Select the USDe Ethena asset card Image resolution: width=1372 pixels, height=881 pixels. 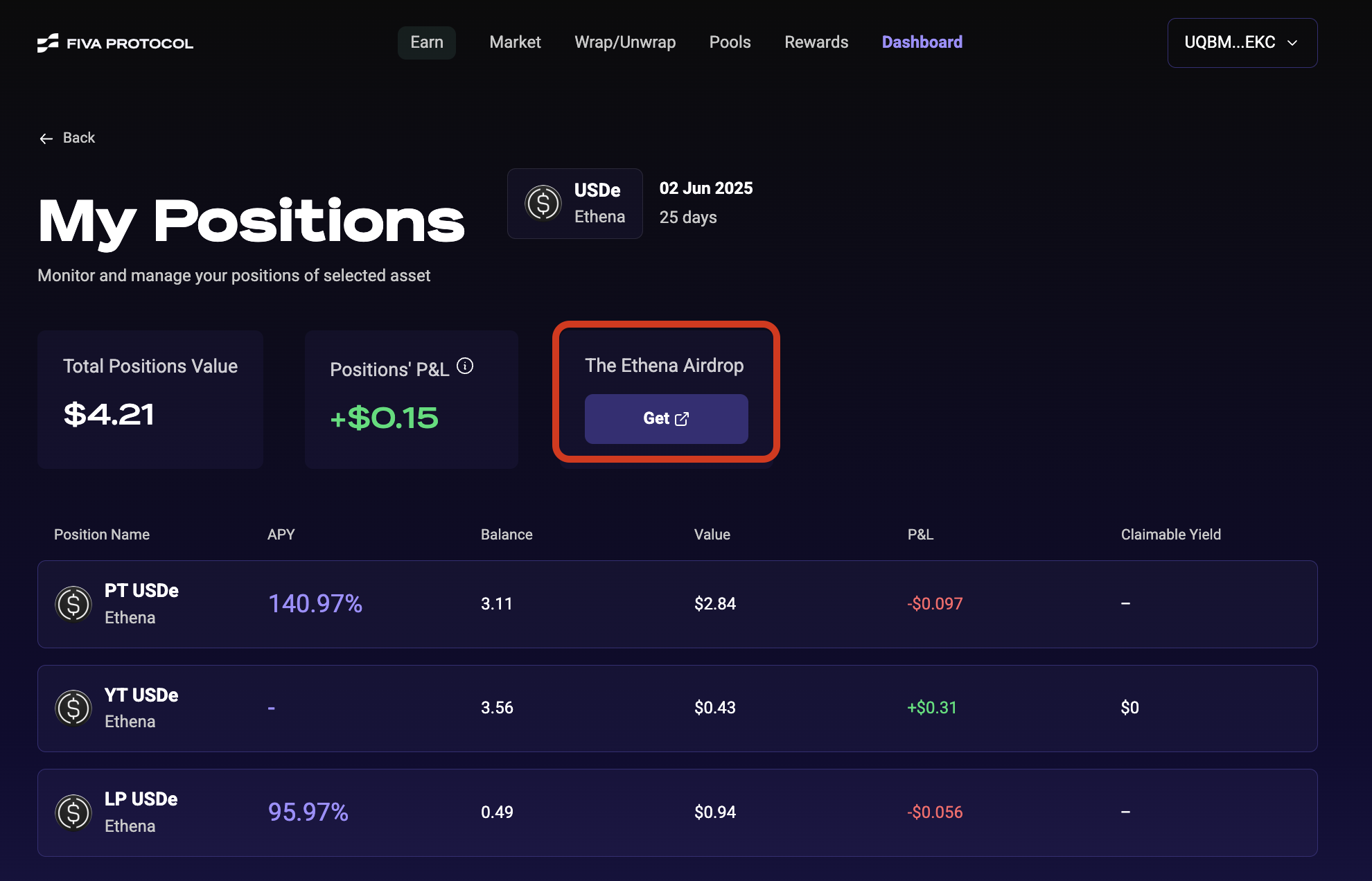click(575, 204)
